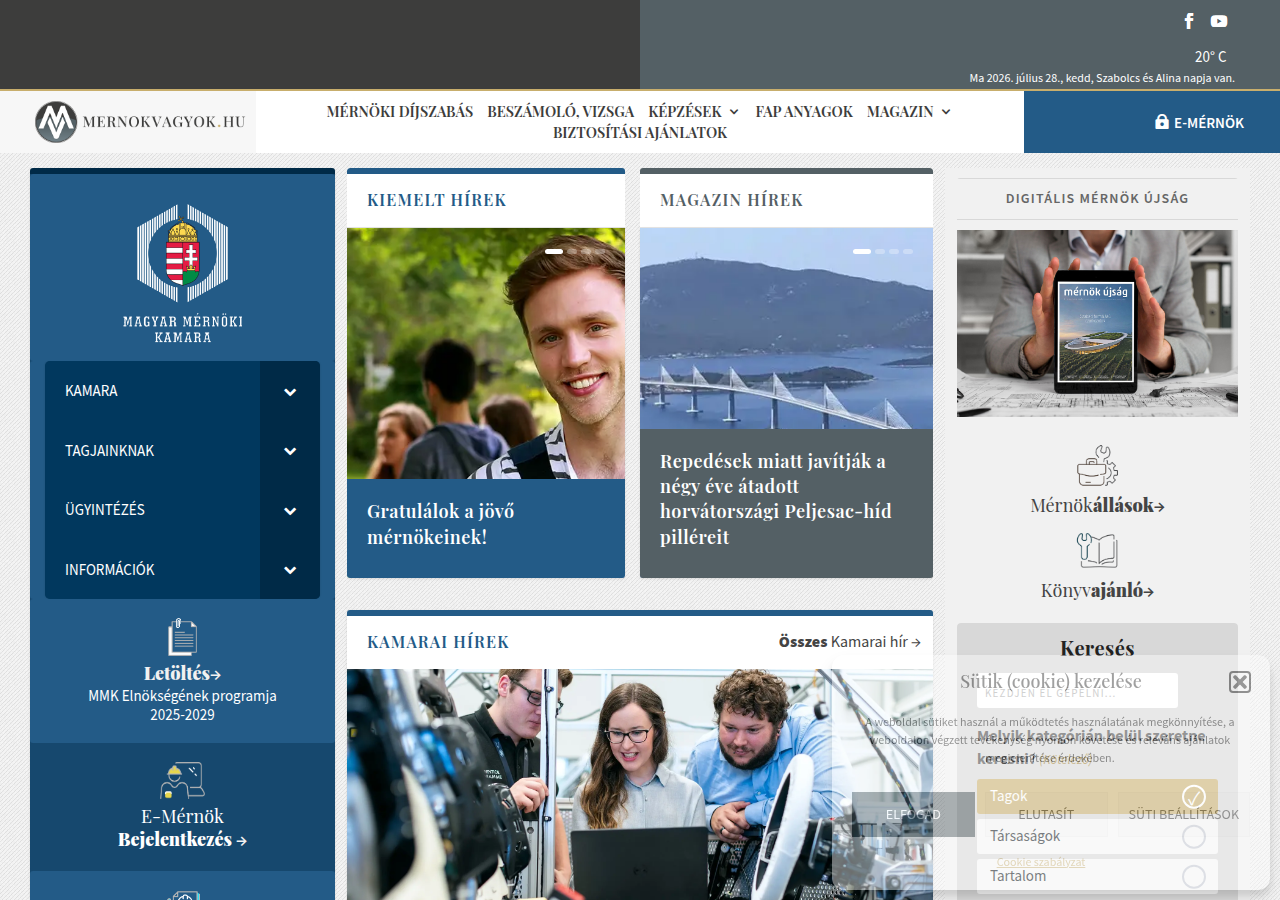Go to the last Magazin hírek slide dot

point(908,252)
